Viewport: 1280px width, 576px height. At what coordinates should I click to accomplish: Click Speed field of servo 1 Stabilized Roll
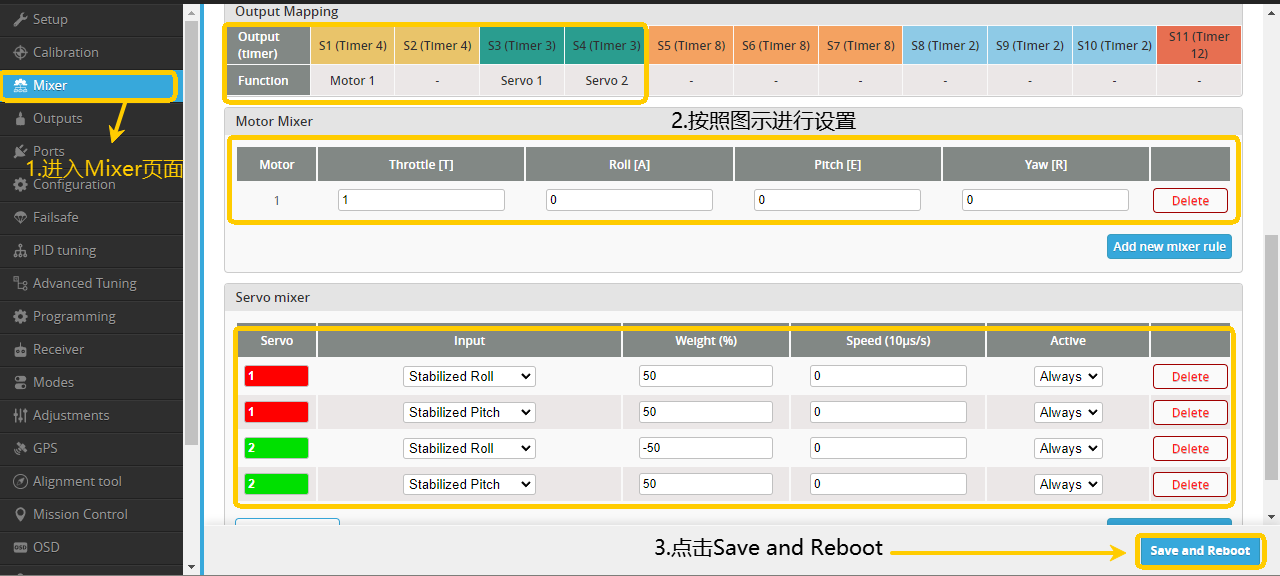tap(888, 376)
